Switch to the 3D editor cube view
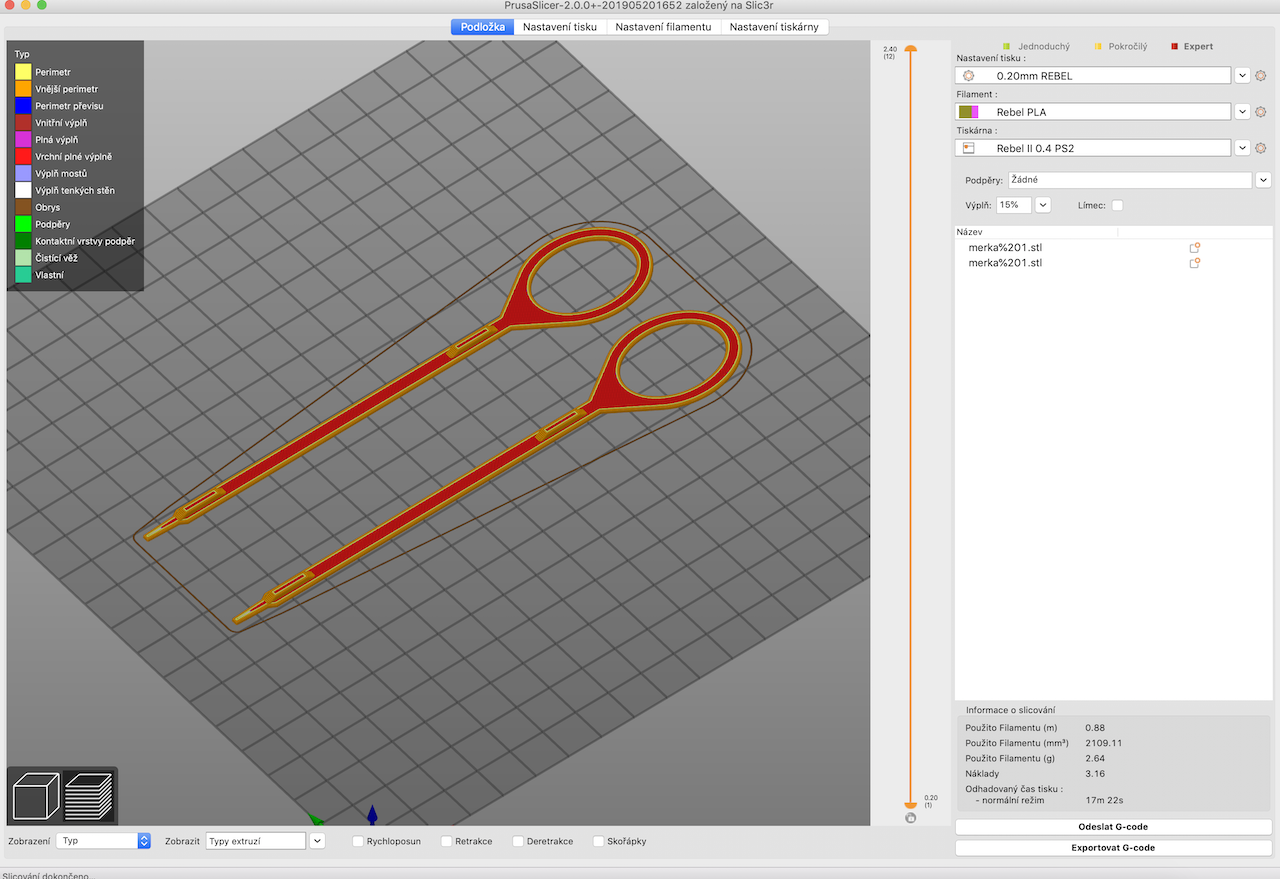 [36, 797]
